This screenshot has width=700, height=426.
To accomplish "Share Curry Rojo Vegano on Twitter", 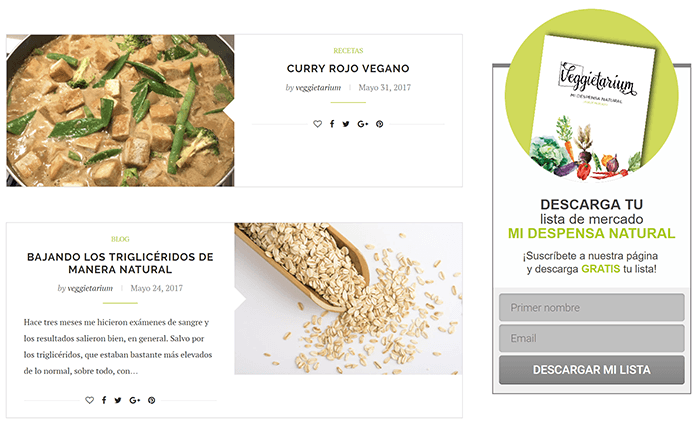I will tap(346, 124).
